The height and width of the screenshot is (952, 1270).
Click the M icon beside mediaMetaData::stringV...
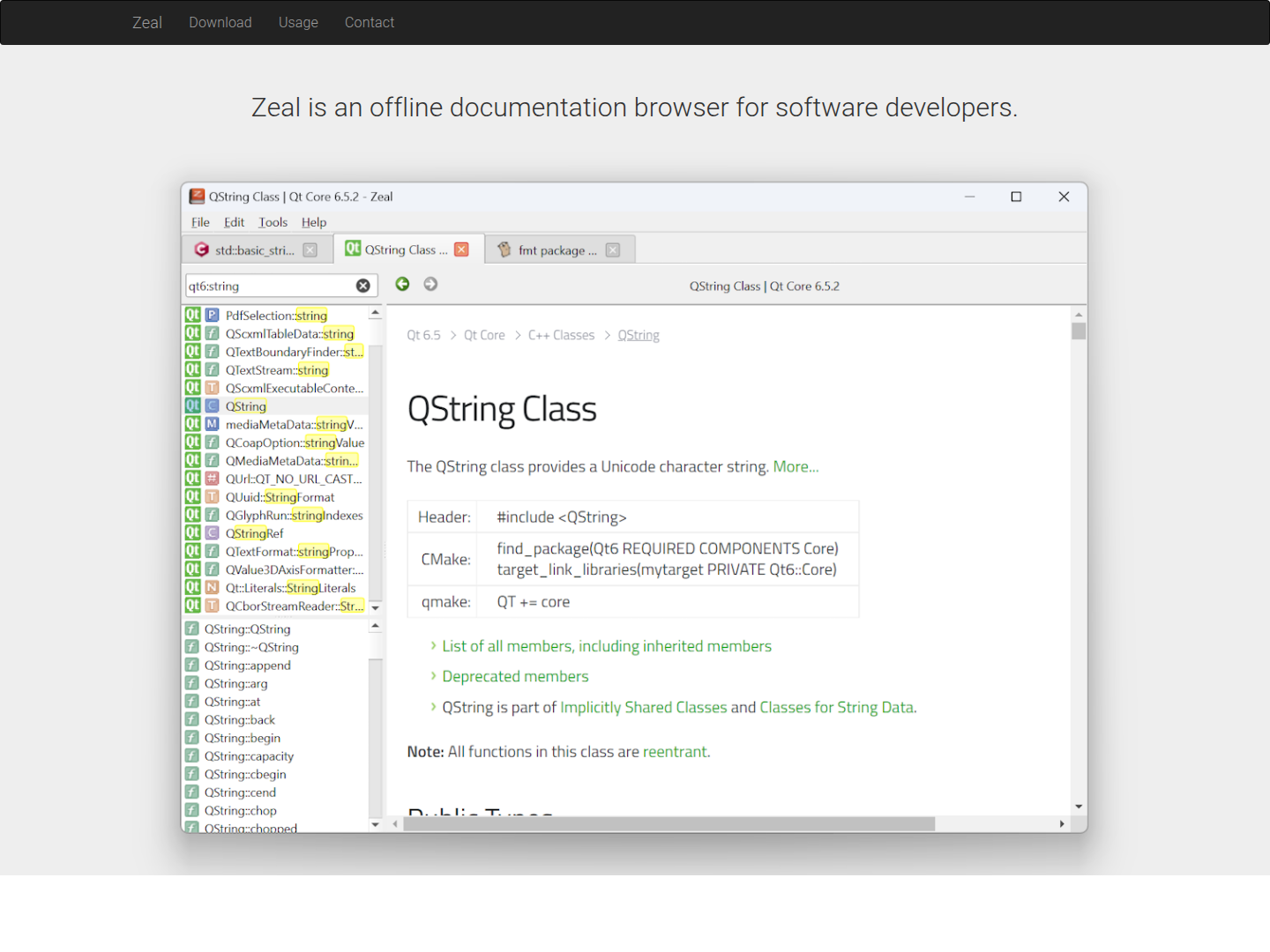pos(212,424)
